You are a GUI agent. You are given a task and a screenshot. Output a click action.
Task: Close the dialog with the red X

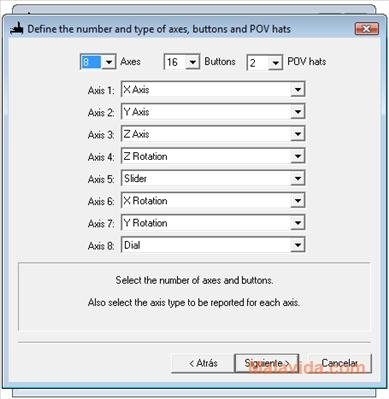pos(366,29)
